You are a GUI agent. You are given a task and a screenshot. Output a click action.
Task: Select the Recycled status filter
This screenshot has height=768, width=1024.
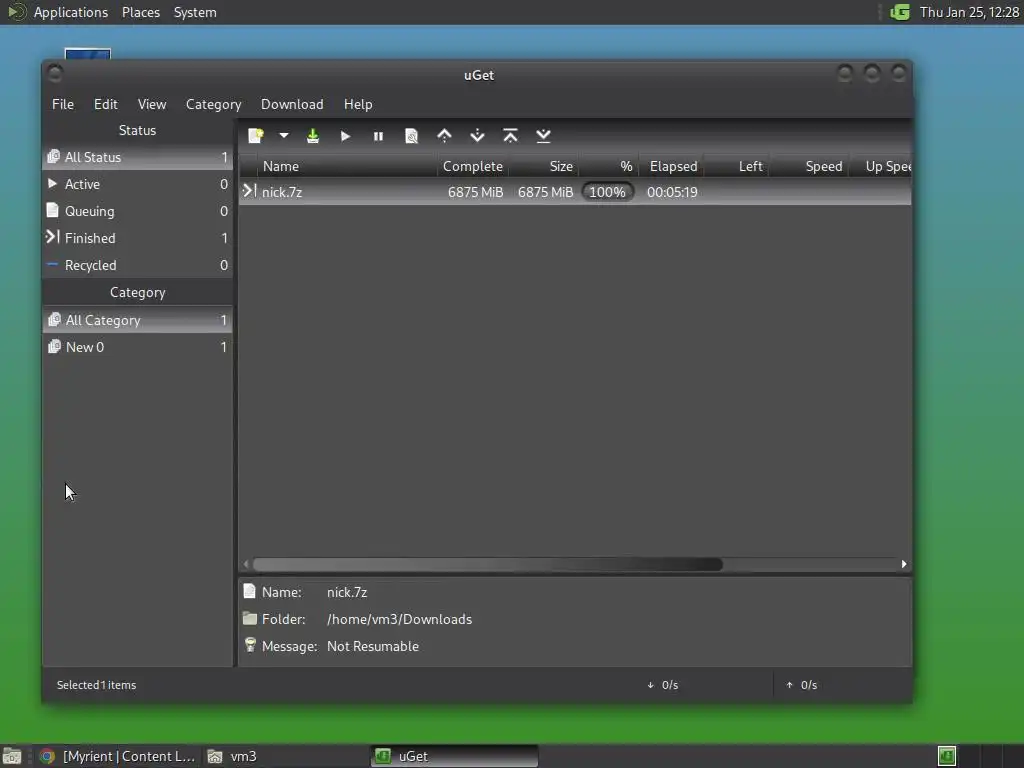137,265
